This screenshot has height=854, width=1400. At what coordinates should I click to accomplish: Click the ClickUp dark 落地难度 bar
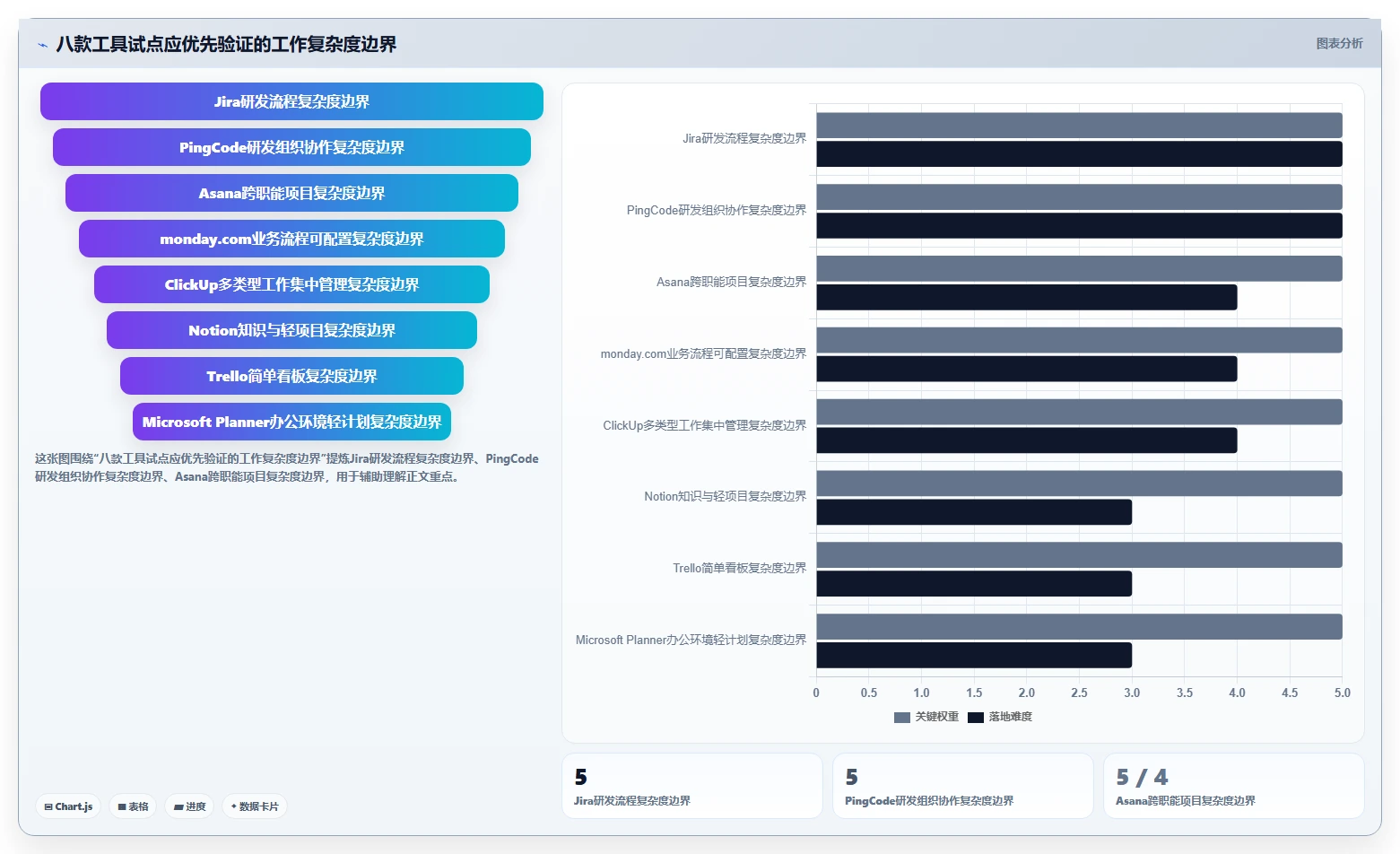1027,440
